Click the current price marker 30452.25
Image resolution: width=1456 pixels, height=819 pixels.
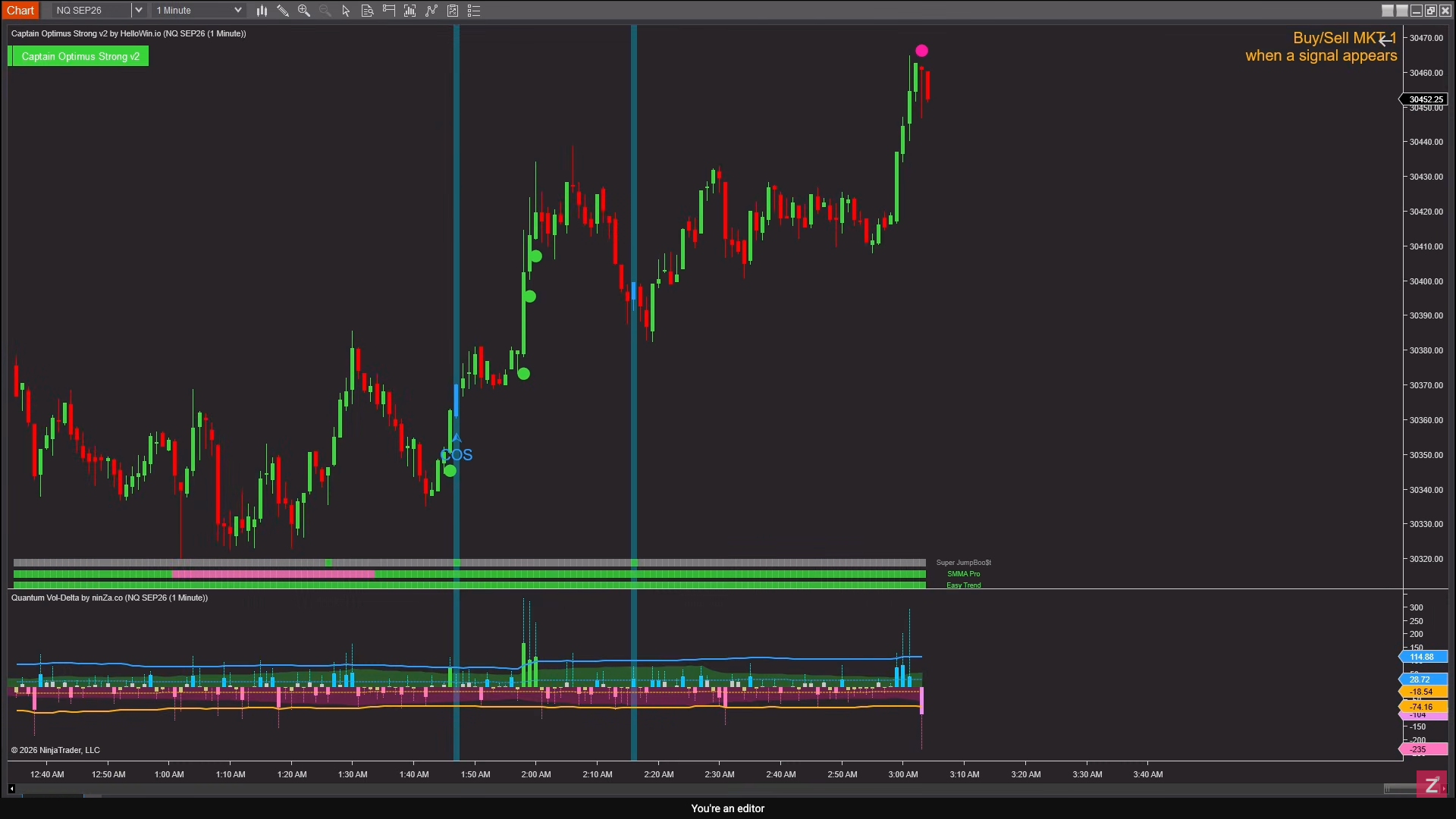pyautogui.click(x=1424, y=99)
